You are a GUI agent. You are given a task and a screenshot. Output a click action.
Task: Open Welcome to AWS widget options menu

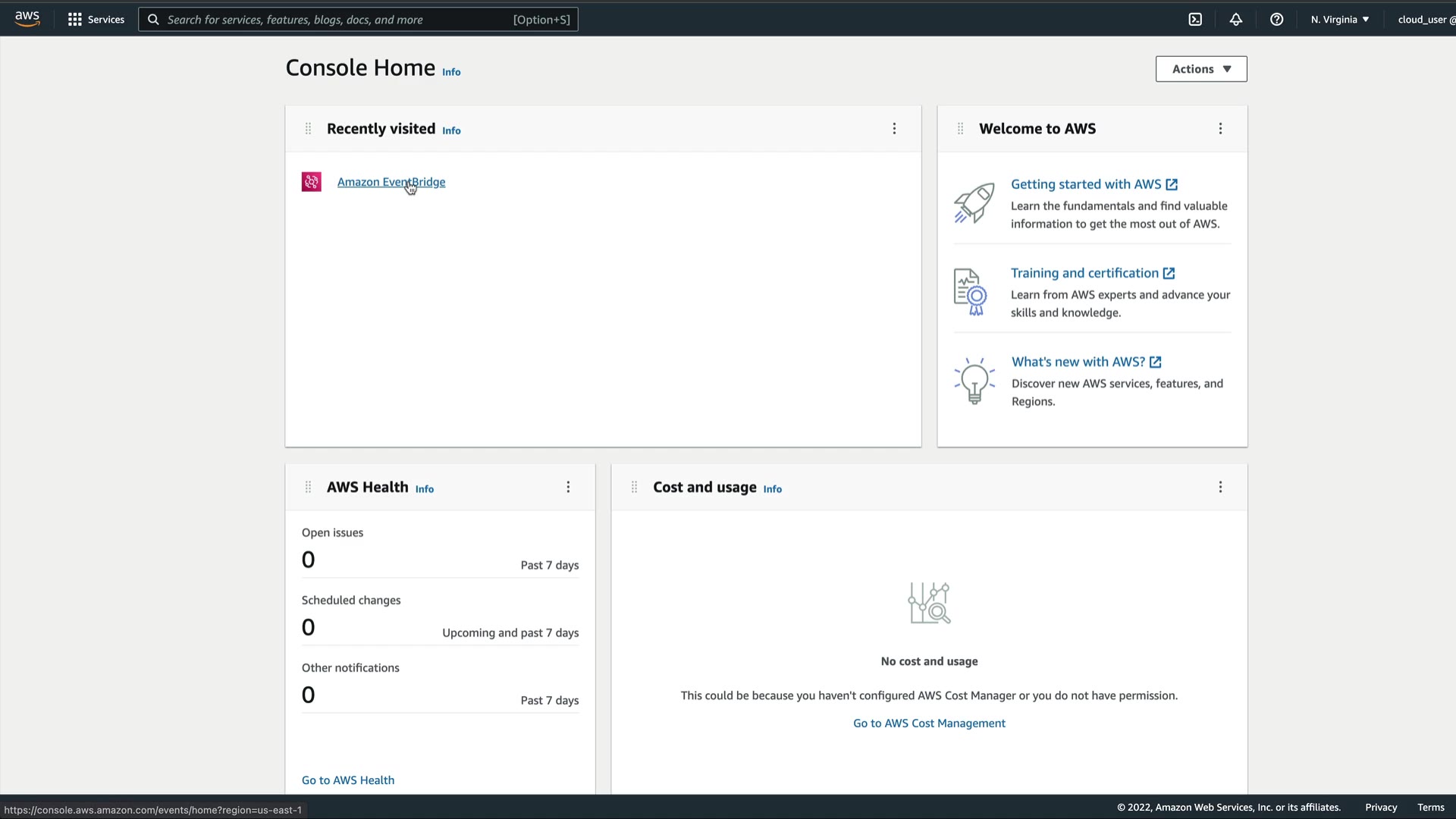coord(1220,129)
